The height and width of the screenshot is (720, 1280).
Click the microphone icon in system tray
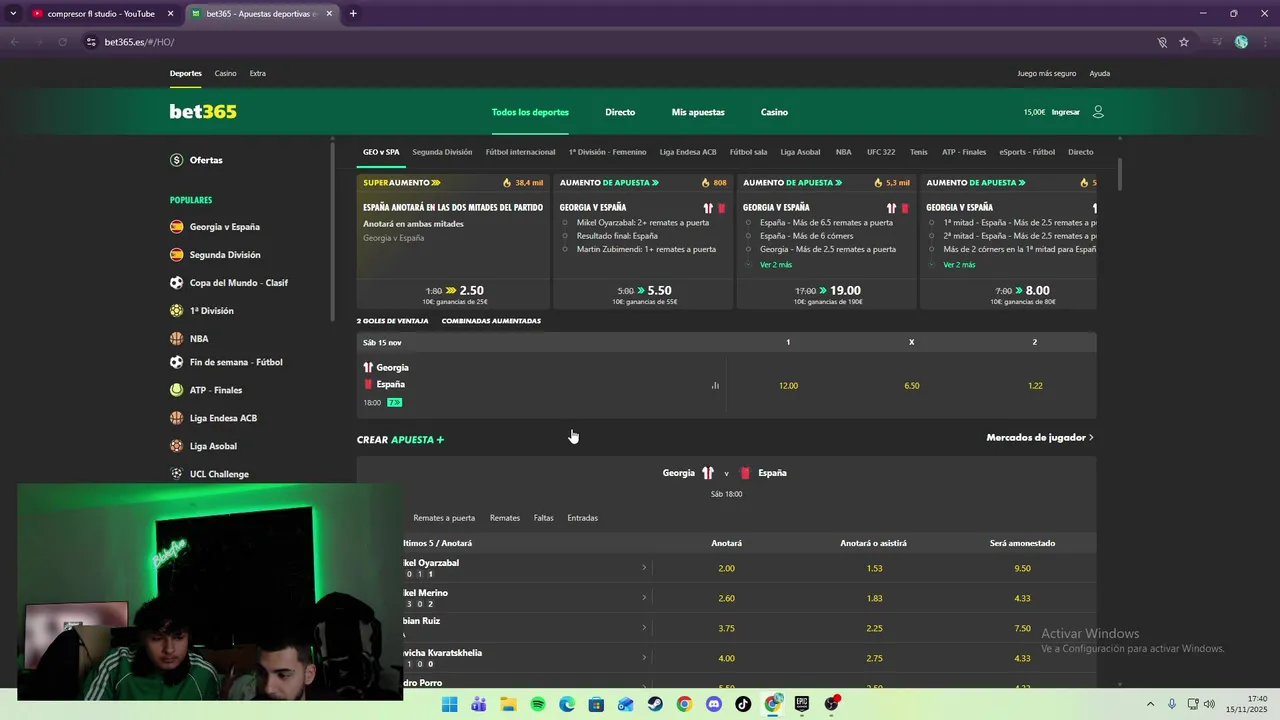(x=1172, y=704)
